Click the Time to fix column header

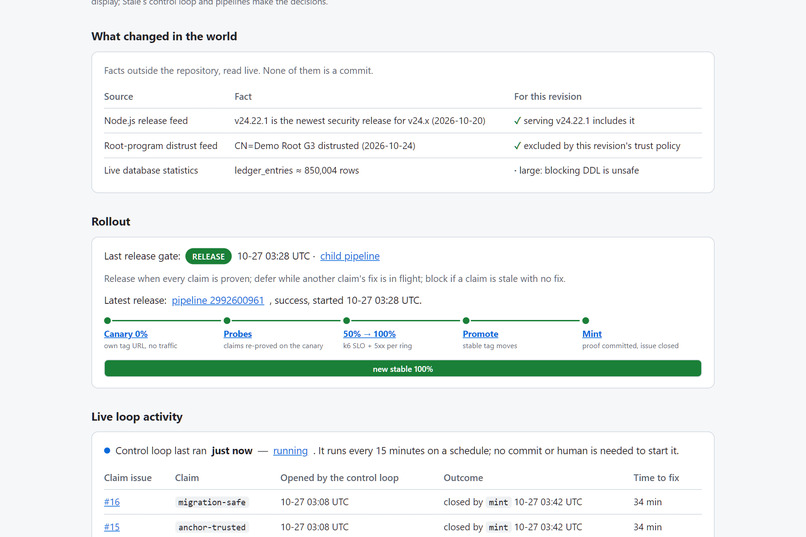coord(656,478)
